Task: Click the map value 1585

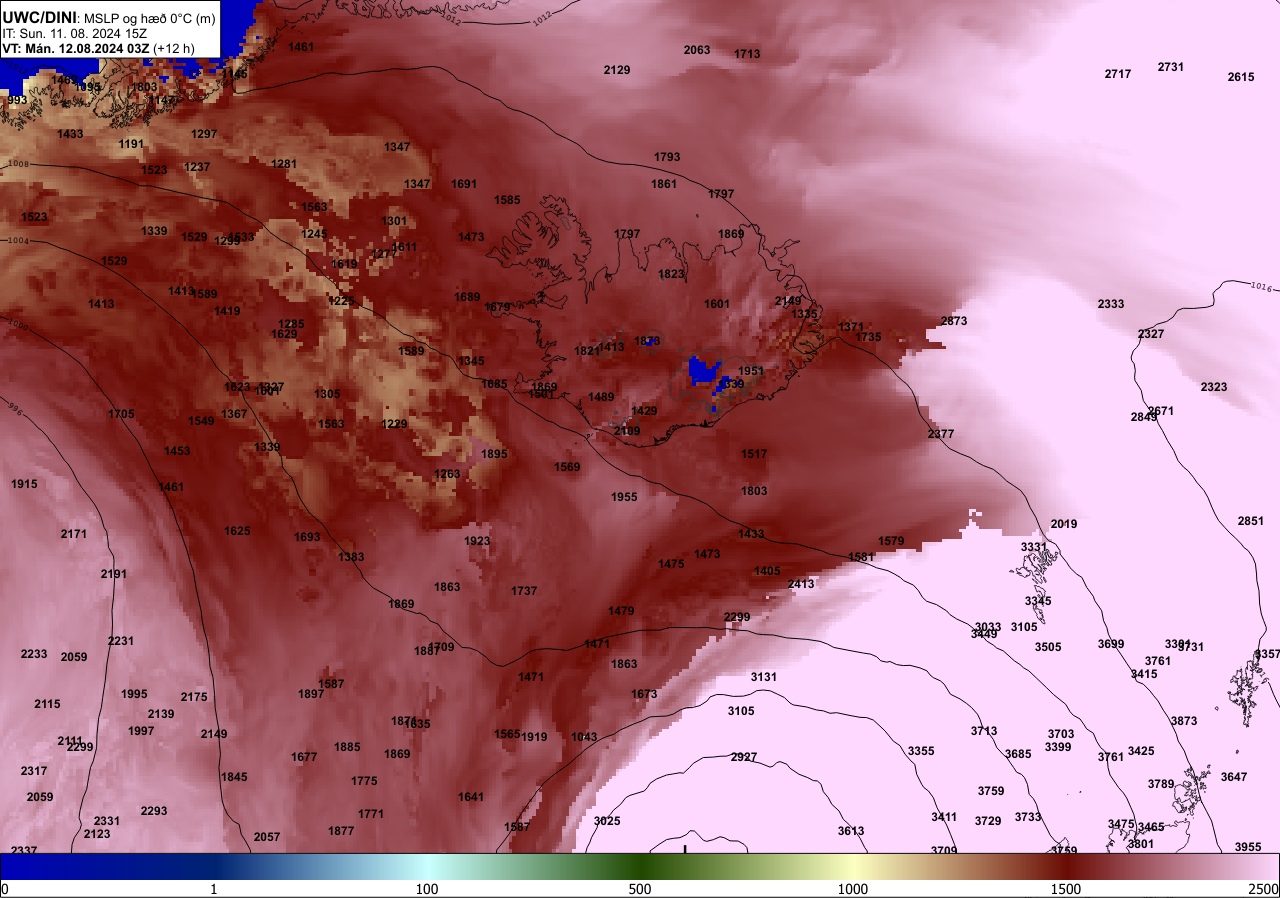Action: pyautogui.click(x=507, y=200)
